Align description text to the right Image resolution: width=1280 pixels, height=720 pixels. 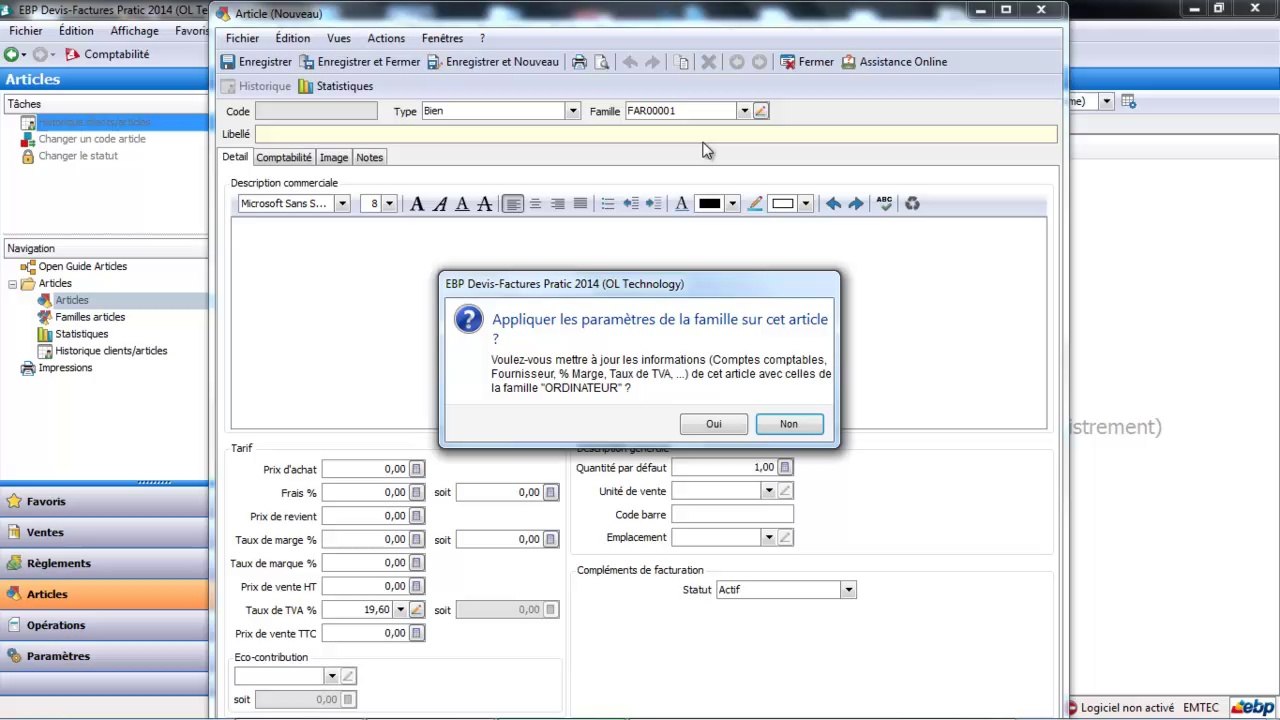558,204
